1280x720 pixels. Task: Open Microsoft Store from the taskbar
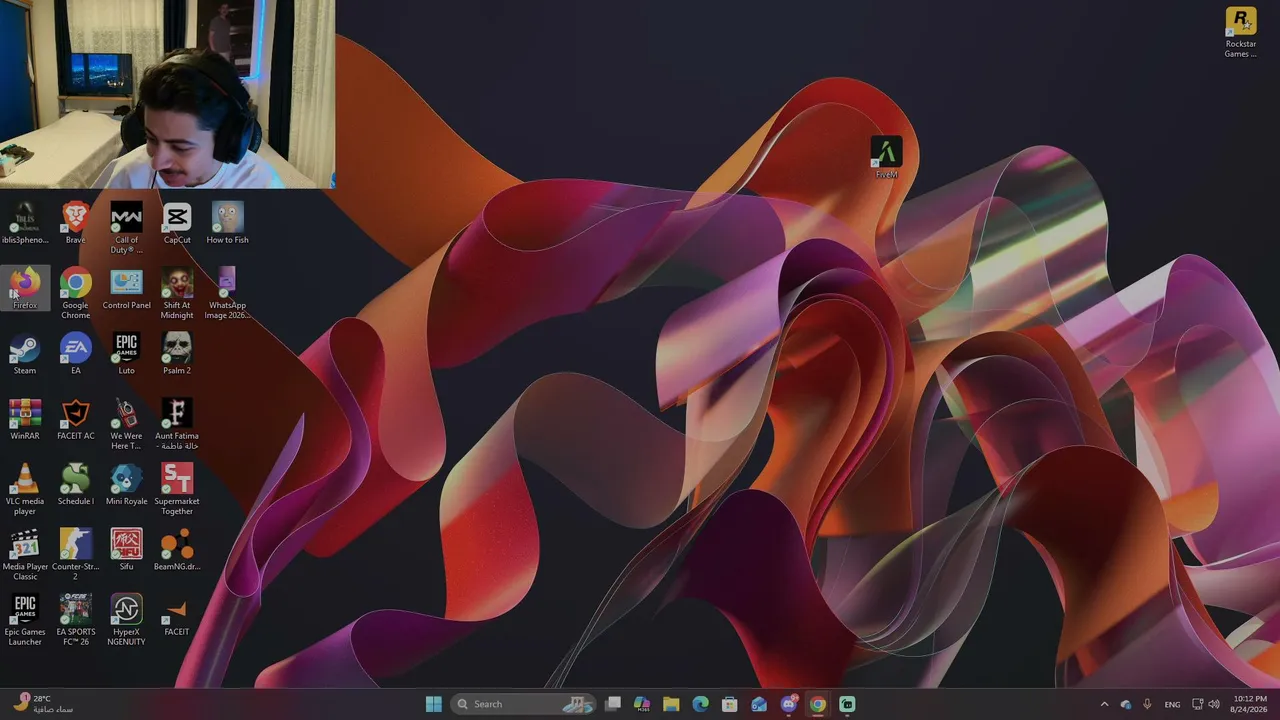(x=729, y=704)
